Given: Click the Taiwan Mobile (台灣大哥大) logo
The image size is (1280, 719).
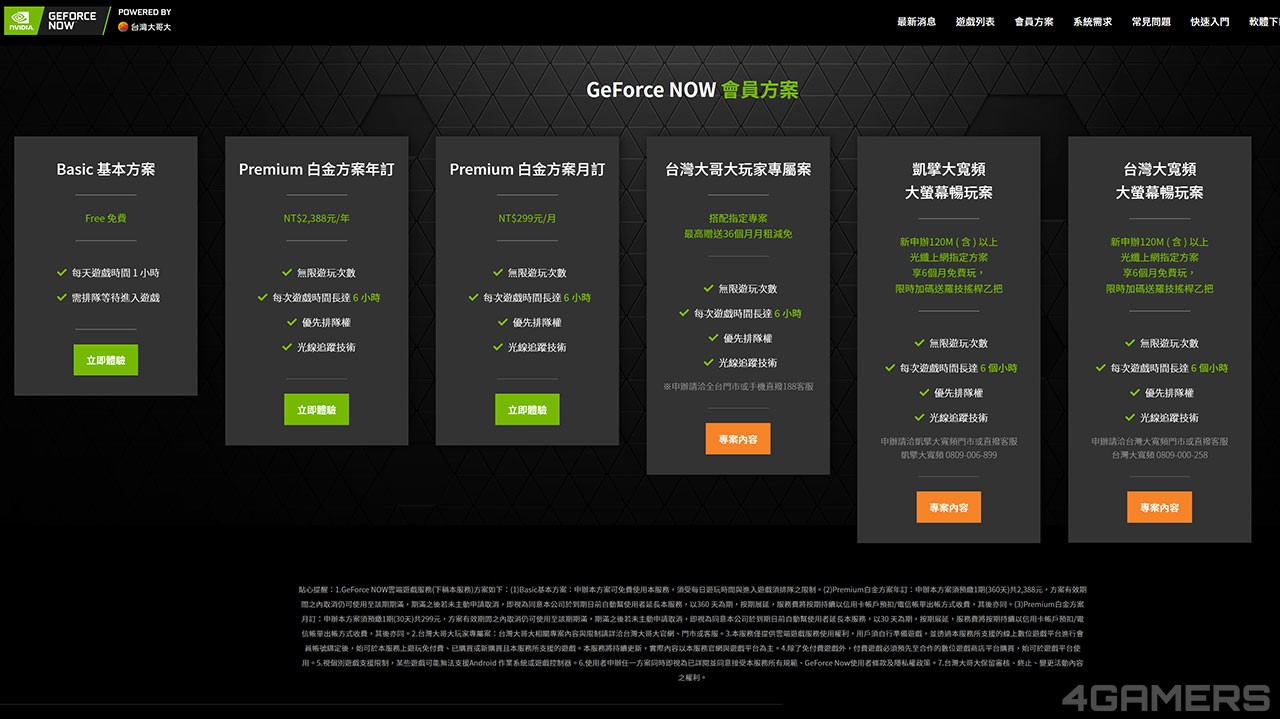Looking at the screenshot, I should [x=145, y=27].
